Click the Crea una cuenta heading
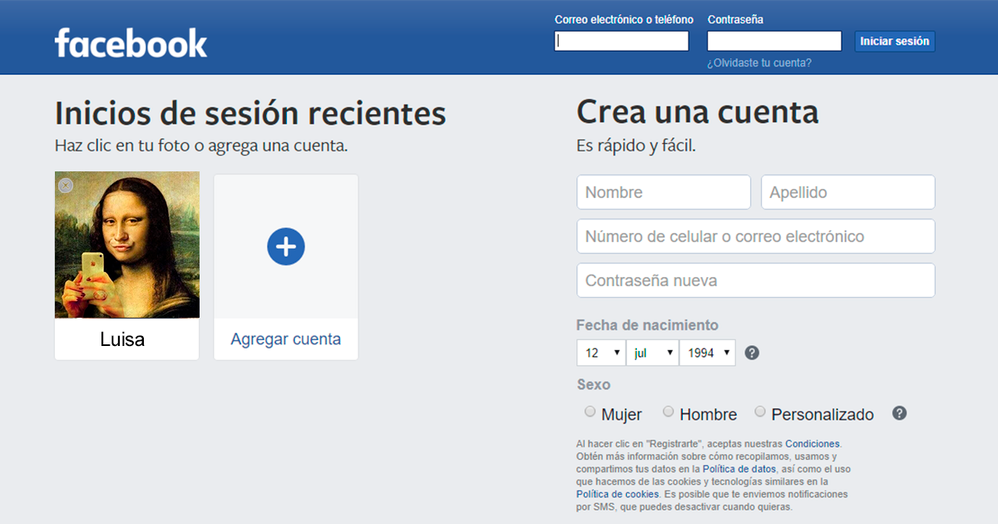 click(x=698, y=113)
